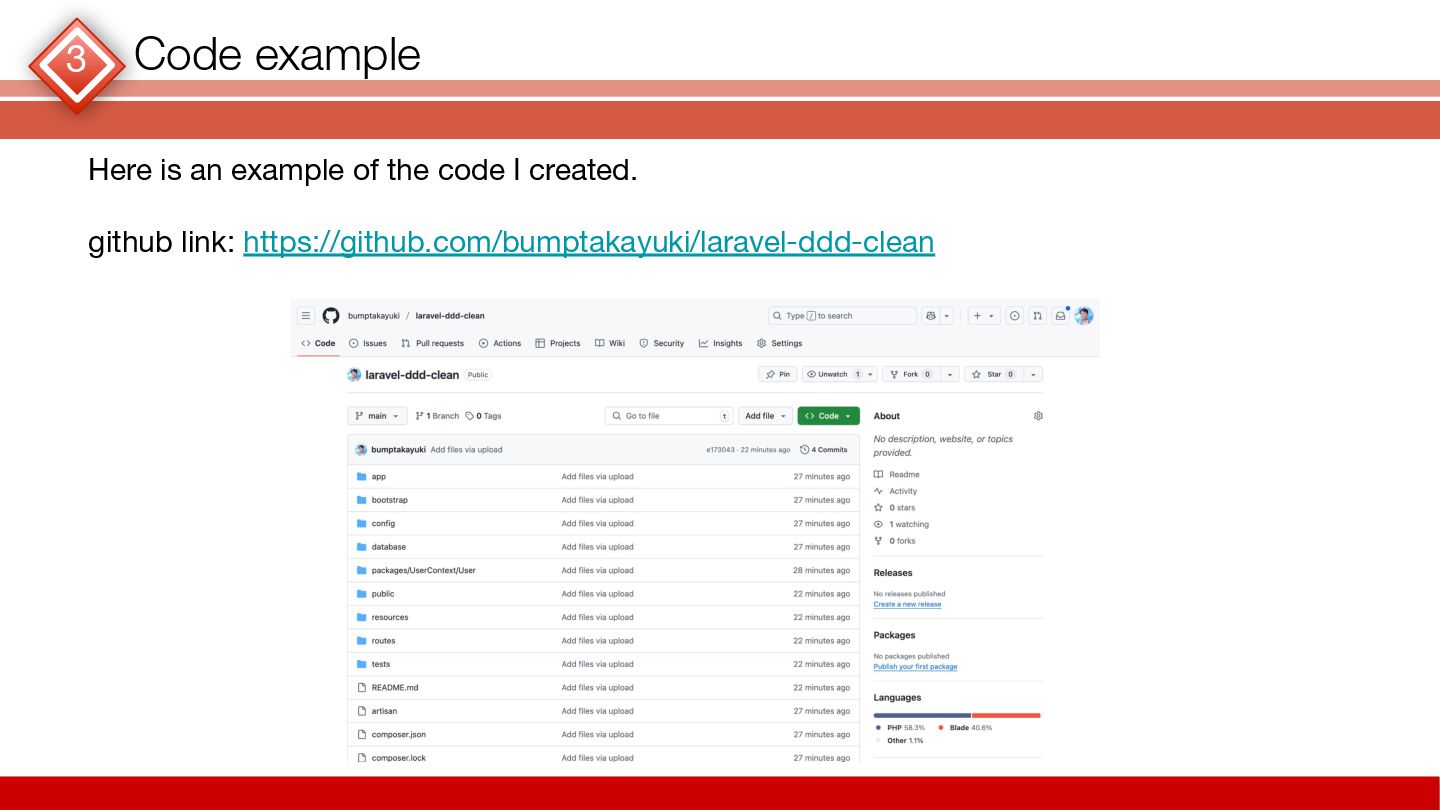Open the tests folder
This screenshot has width=1440, height=810.
[x=381, y=664]
